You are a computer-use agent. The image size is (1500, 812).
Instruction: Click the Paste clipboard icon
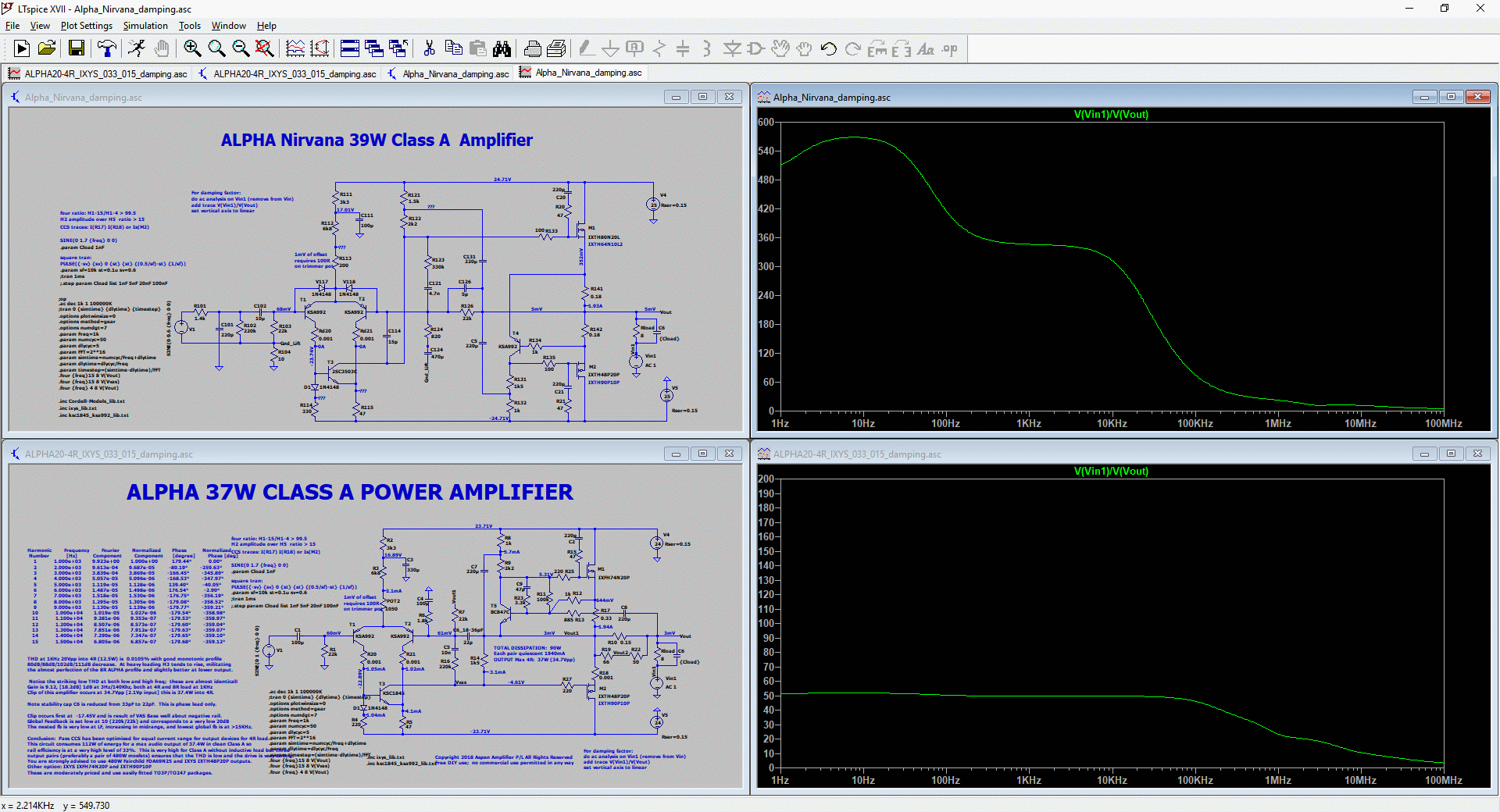477,48
